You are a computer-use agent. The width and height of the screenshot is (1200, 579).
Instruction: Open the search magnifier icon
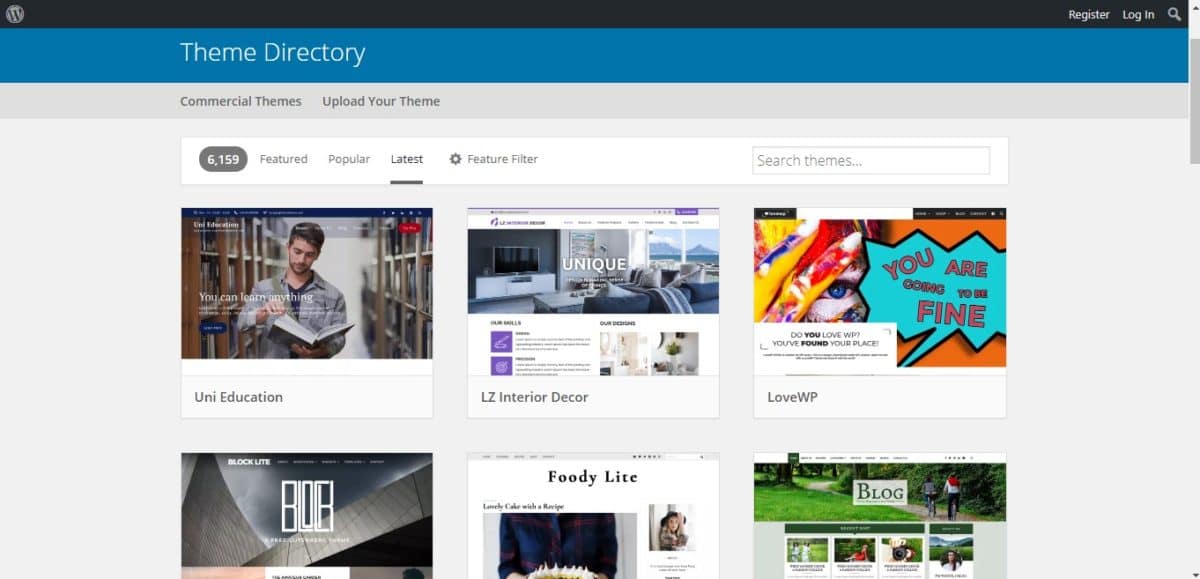(1174, 14)
